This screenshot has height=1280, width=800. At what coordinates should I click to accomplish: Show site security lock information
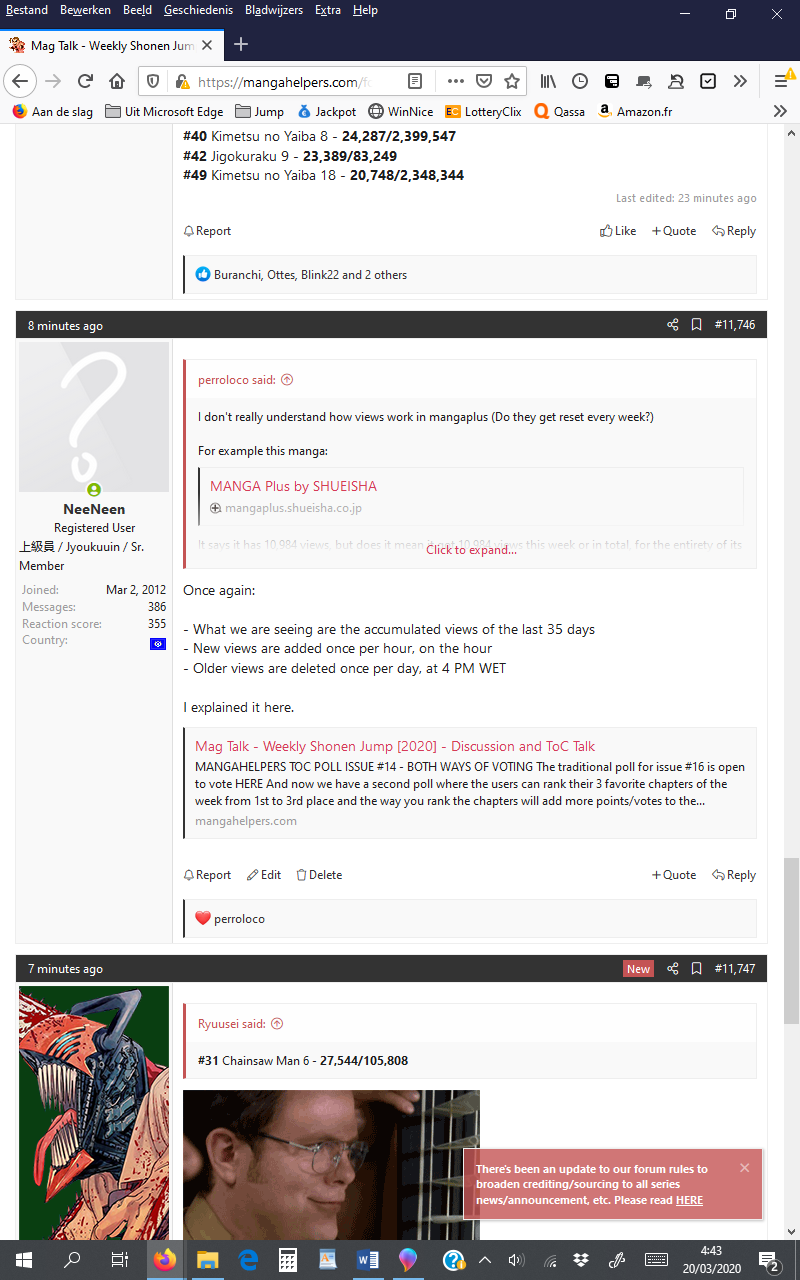(181, 82)
